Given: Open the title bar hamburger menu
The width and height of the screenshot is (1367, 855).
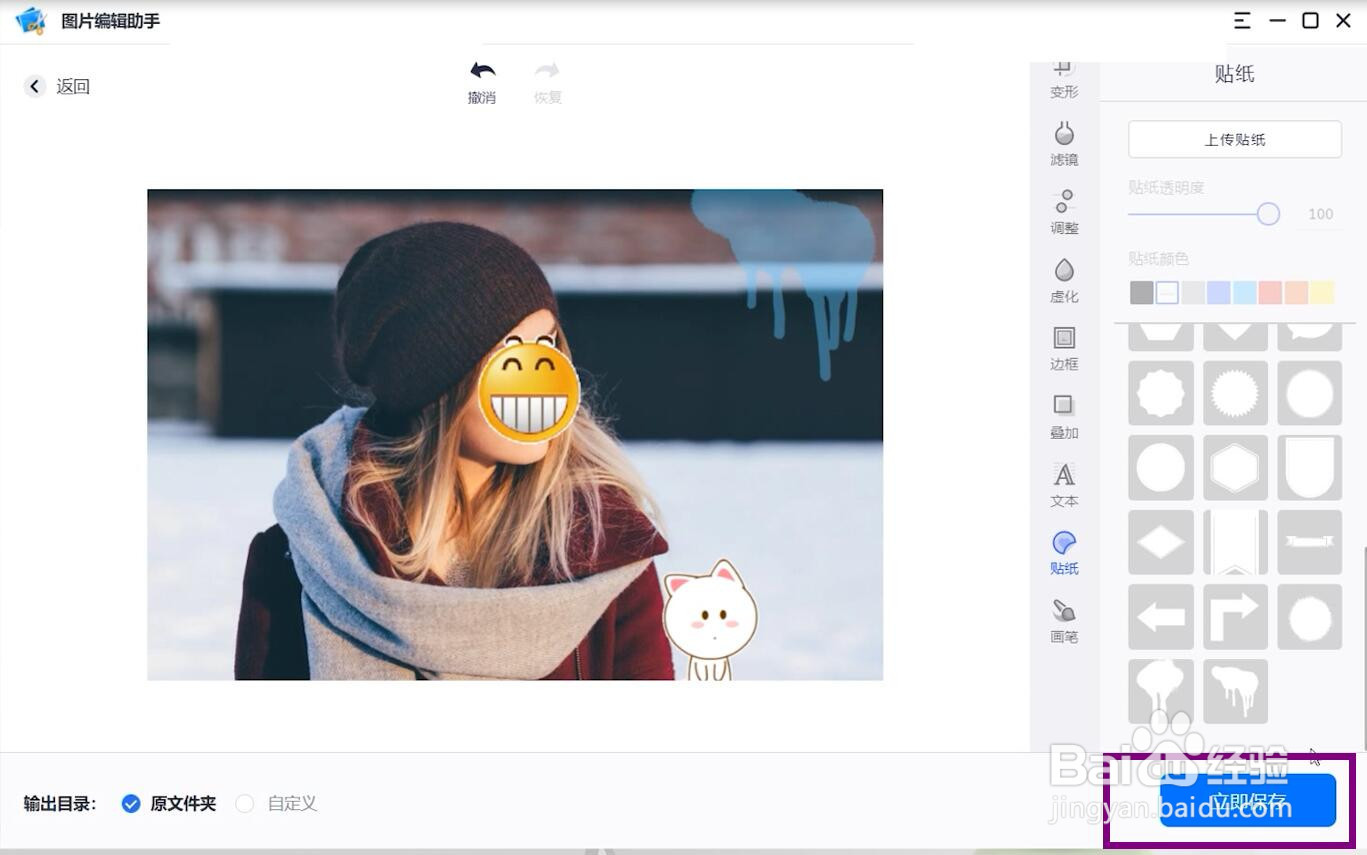Looking at the screenshot, I should pyautogui.click(x=1242, y=21).
